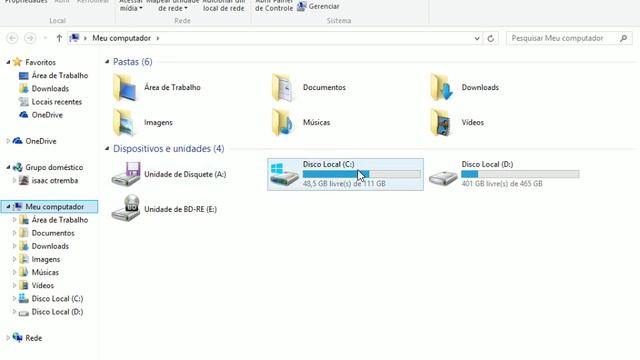Open the address bar history dropdown
640x360 pixels.
[477, 38]
